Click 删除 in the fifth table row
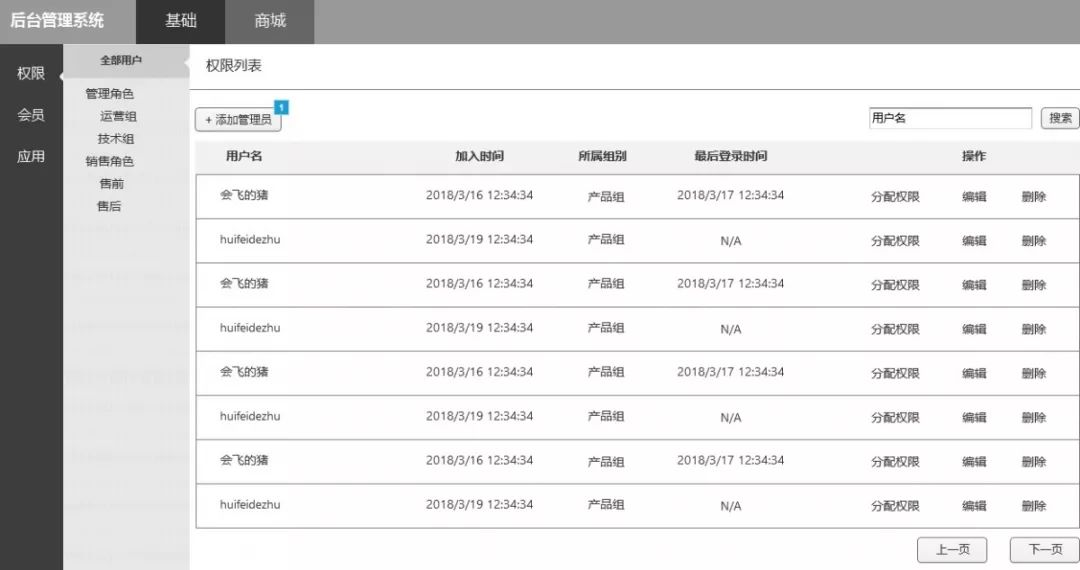The height and width of the screenshot is (570, 1080). [1034, 373]
